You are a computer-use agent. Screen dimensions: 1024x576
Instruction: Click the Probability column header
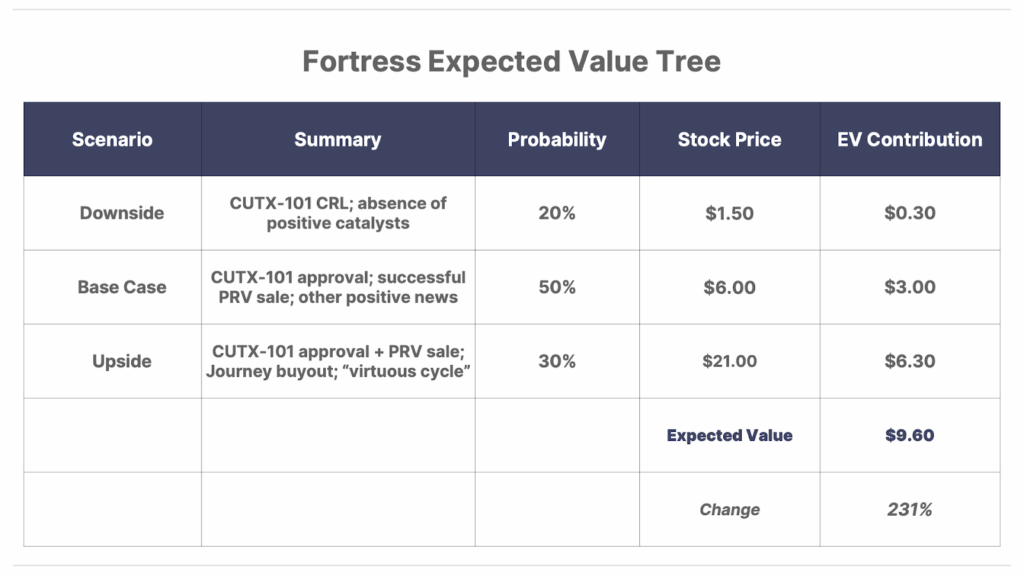point(557,139)
